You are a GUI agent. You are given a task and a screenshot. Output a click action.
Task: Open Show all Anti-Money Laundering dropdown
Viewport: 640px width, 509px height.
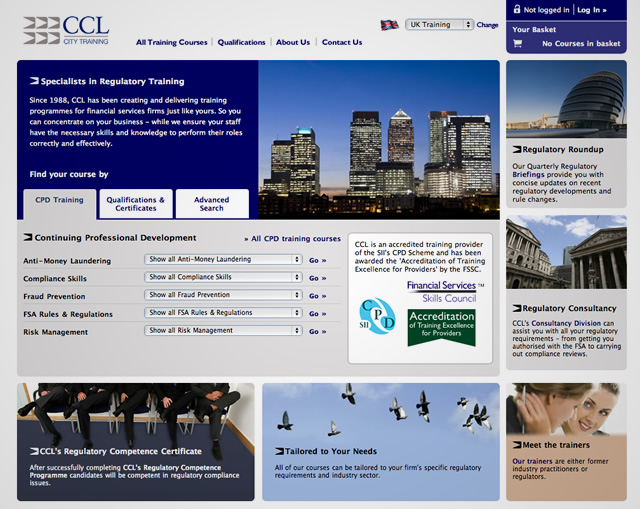[x=223, y=259]
